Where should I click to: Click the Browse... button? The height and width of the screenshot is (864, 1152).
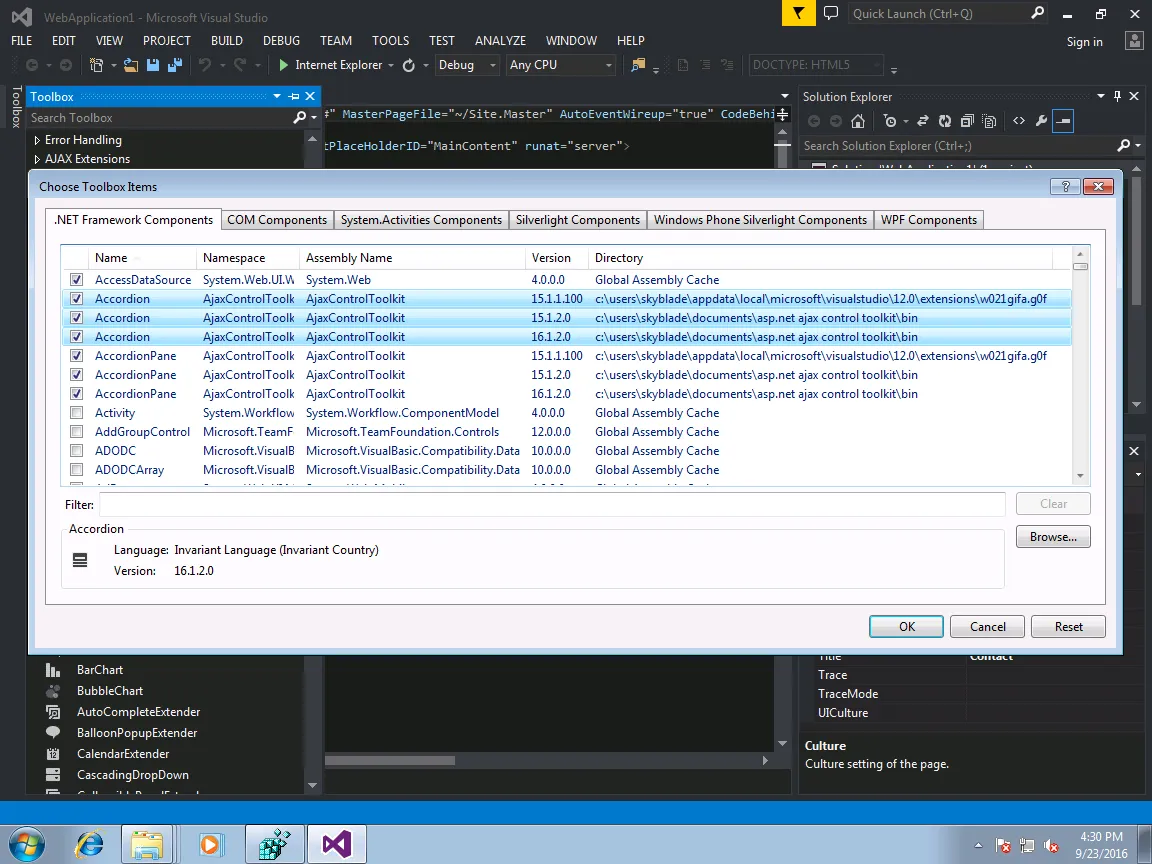point(1052,537)
